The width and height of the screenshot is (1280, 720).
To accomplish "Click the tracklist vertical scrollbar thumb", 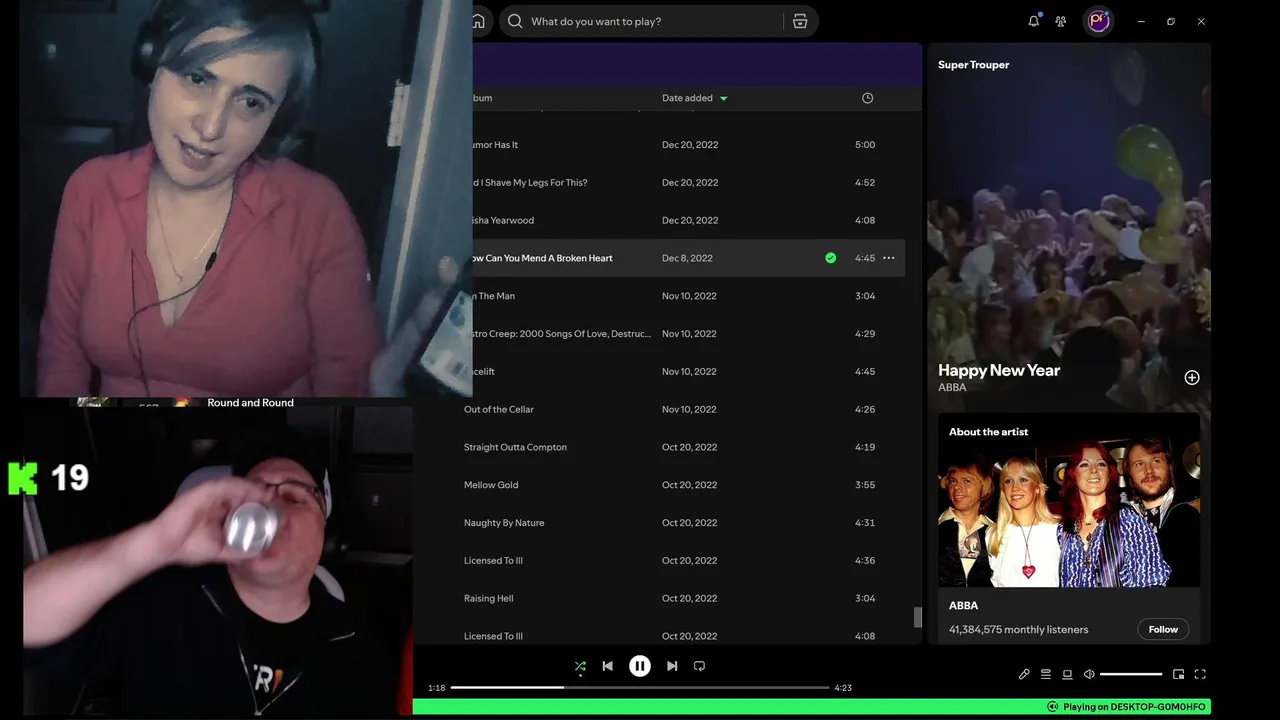I will (x=917, y=617).
